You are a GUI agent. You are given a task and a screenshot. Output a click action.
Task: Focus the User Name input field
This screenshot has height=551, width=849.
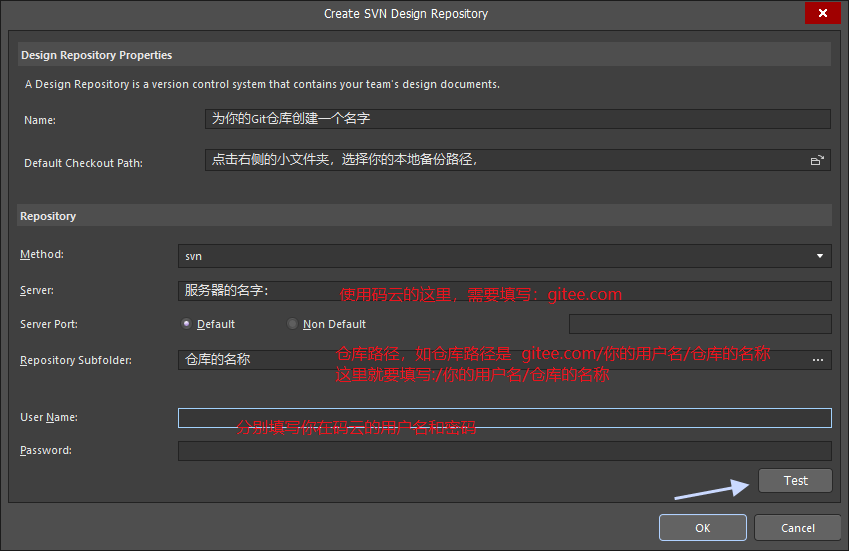(505, 418)
